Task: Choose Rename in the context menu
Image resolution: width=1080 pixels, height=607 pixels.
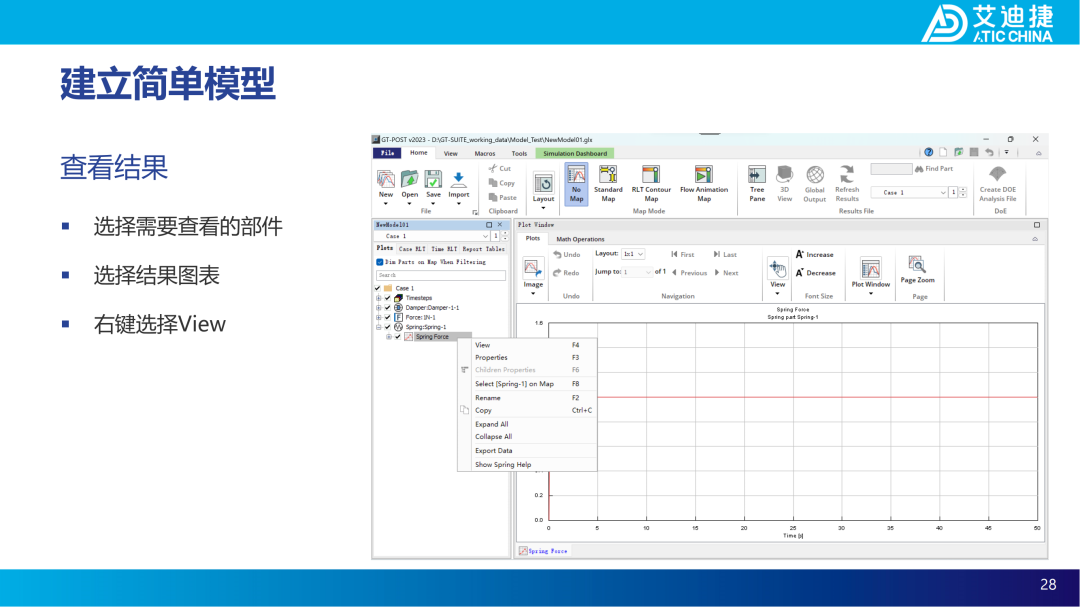Action: pyautogui.click(x=528, y=398)
